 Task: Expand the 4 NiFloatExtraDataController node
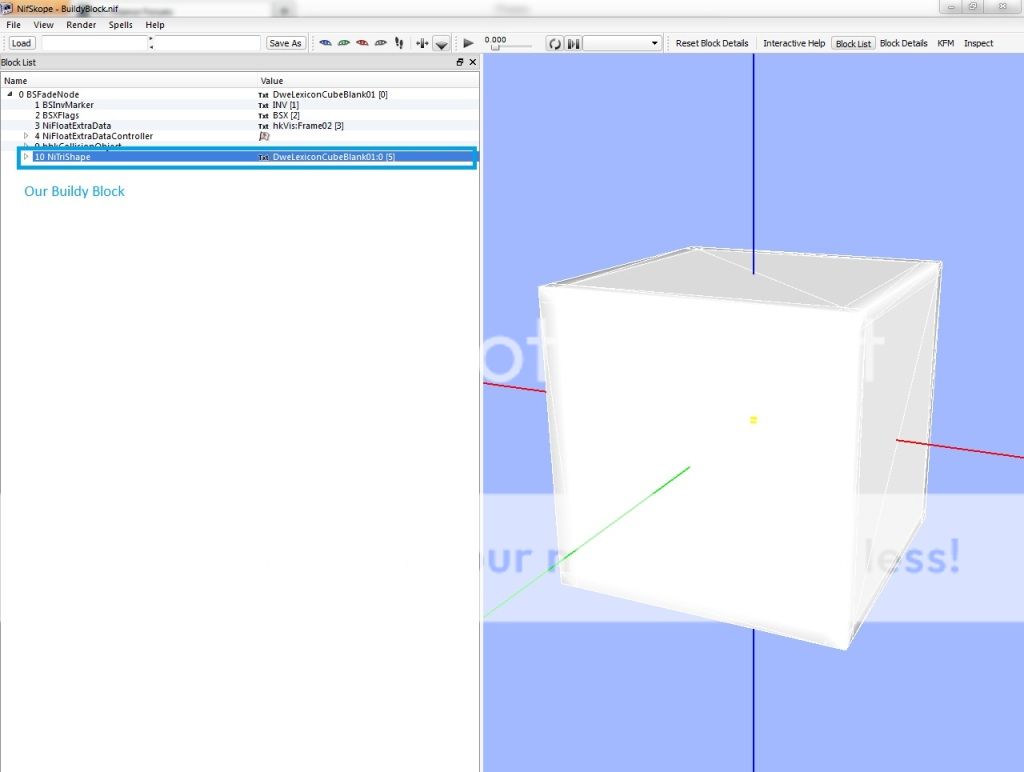[x=26, y=136]
